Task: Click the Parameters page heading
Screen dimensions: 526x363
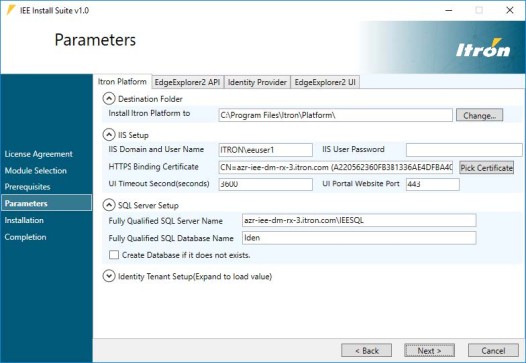Action: click(x=95, y=40)
